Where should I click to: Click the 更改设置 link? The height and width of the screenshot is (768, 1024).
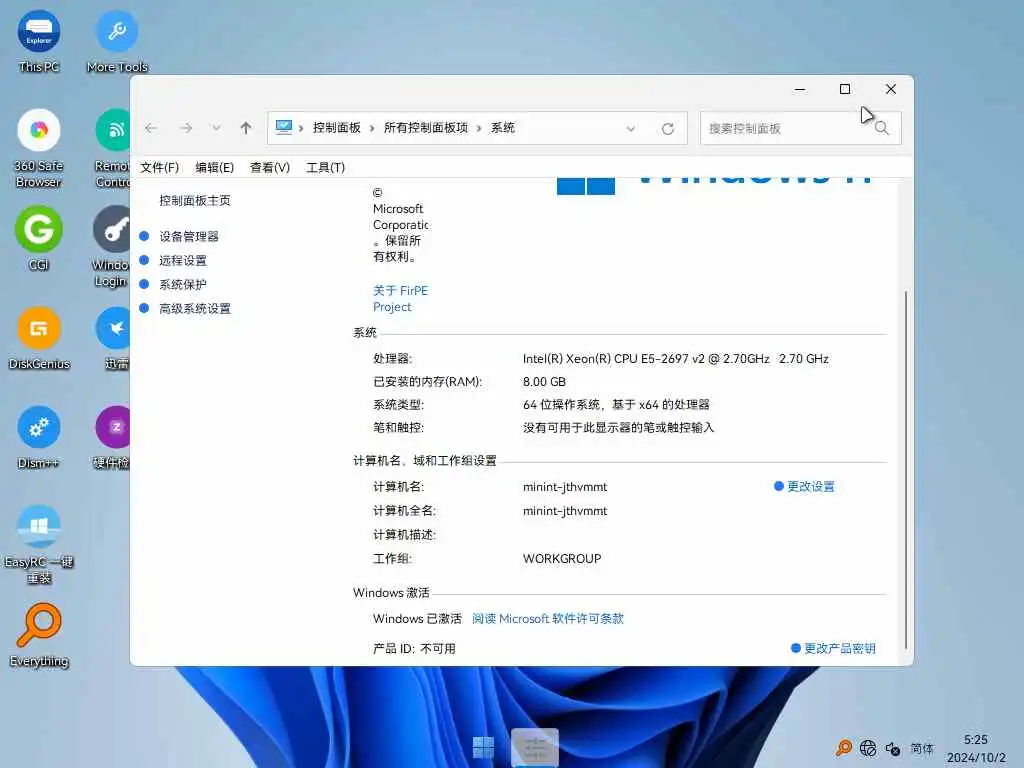click(x=810, y=487)
